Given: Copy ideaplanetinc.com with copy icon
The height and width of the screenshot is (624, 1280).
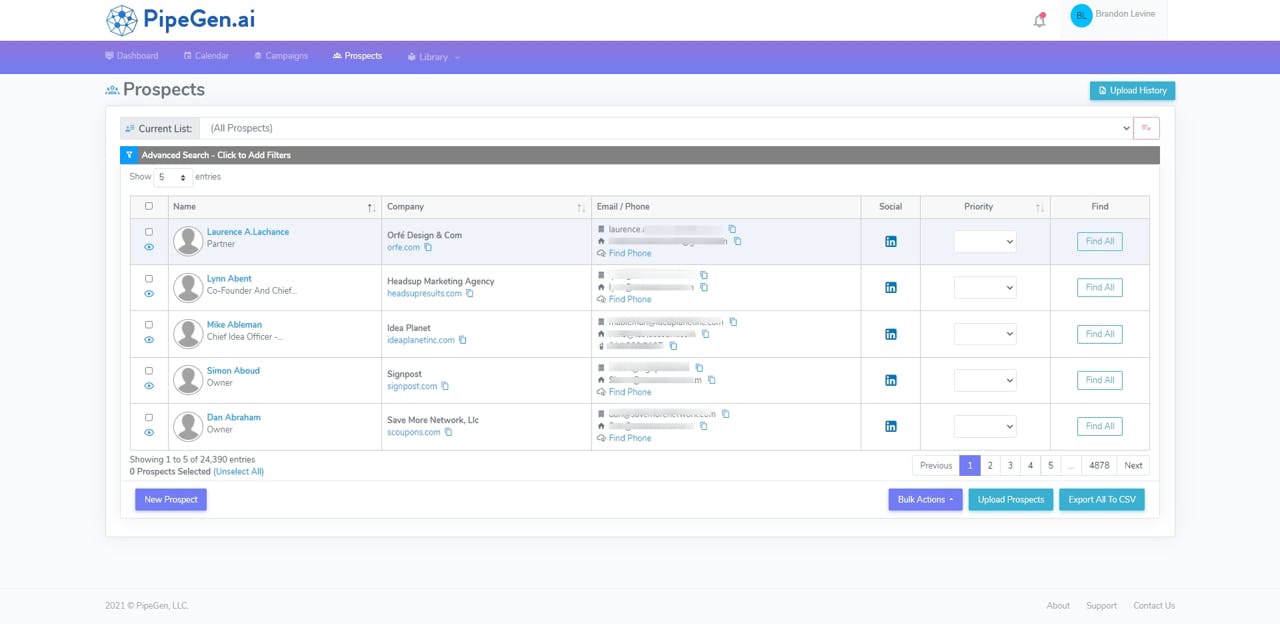Looking at the screenshot, I should click(462, 340).
